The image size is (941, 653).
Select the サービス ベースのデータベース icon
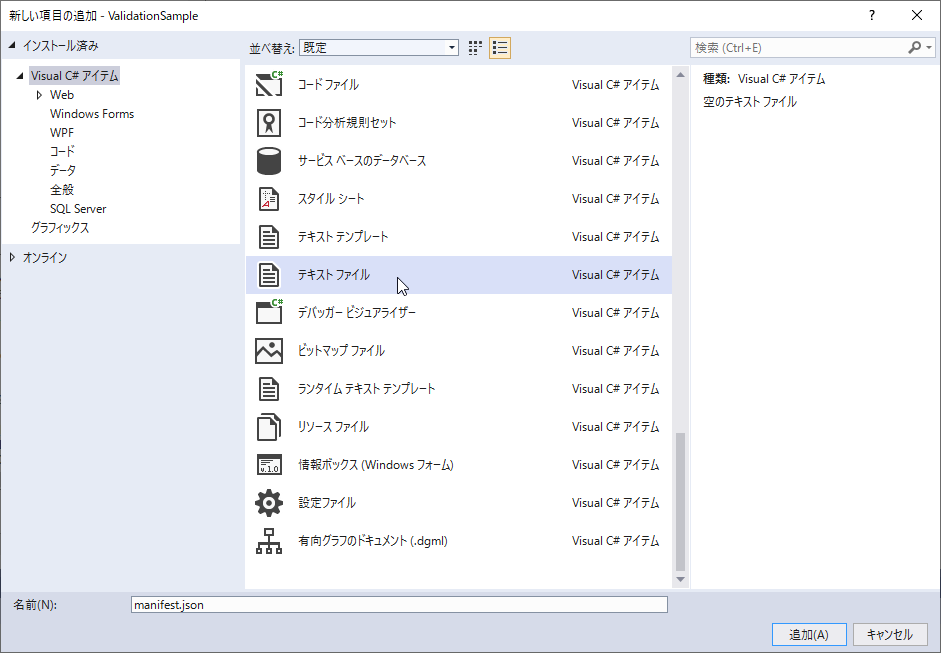click(269, 161)
